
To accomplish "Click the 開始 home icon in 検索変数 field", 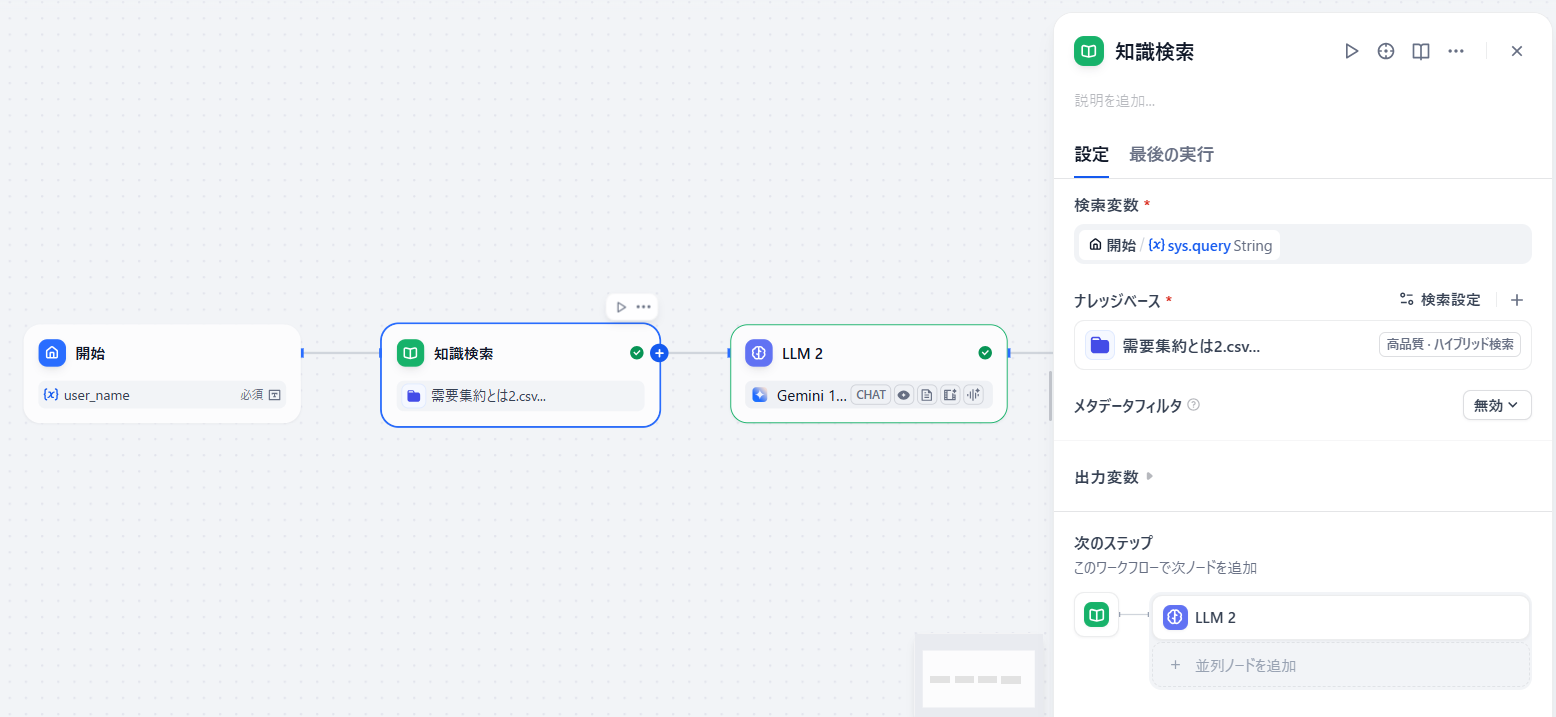I will point(1095,245).
